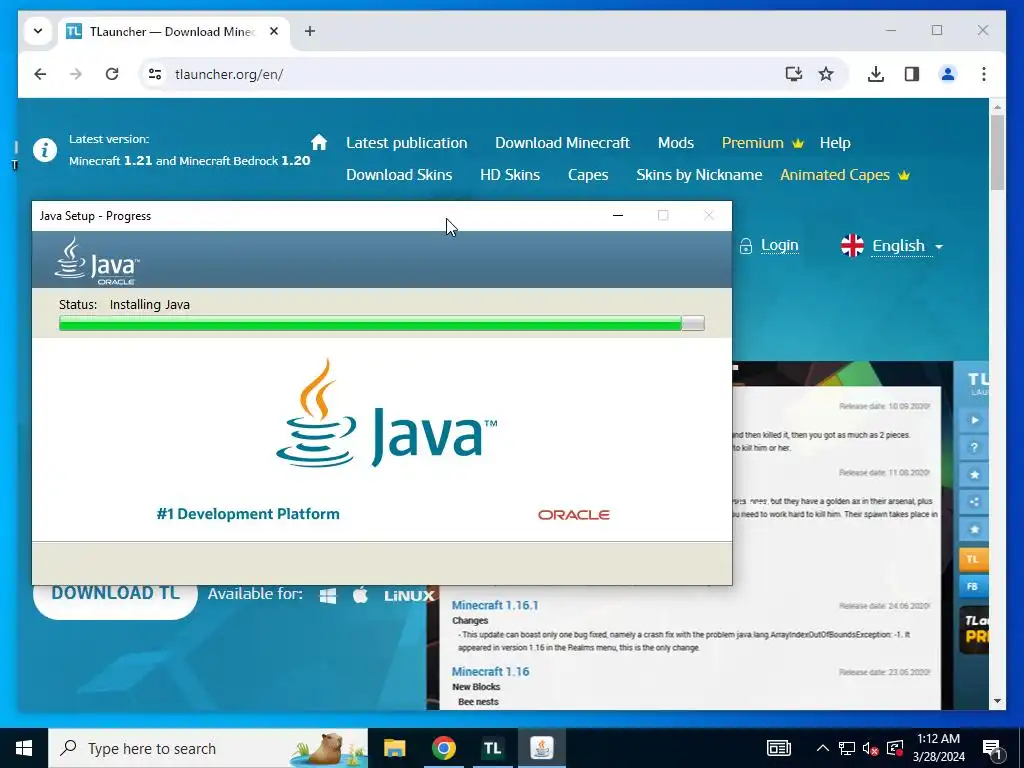Open TLauncher app in the taskbar

pyautogui.click(x=492, y=748)
